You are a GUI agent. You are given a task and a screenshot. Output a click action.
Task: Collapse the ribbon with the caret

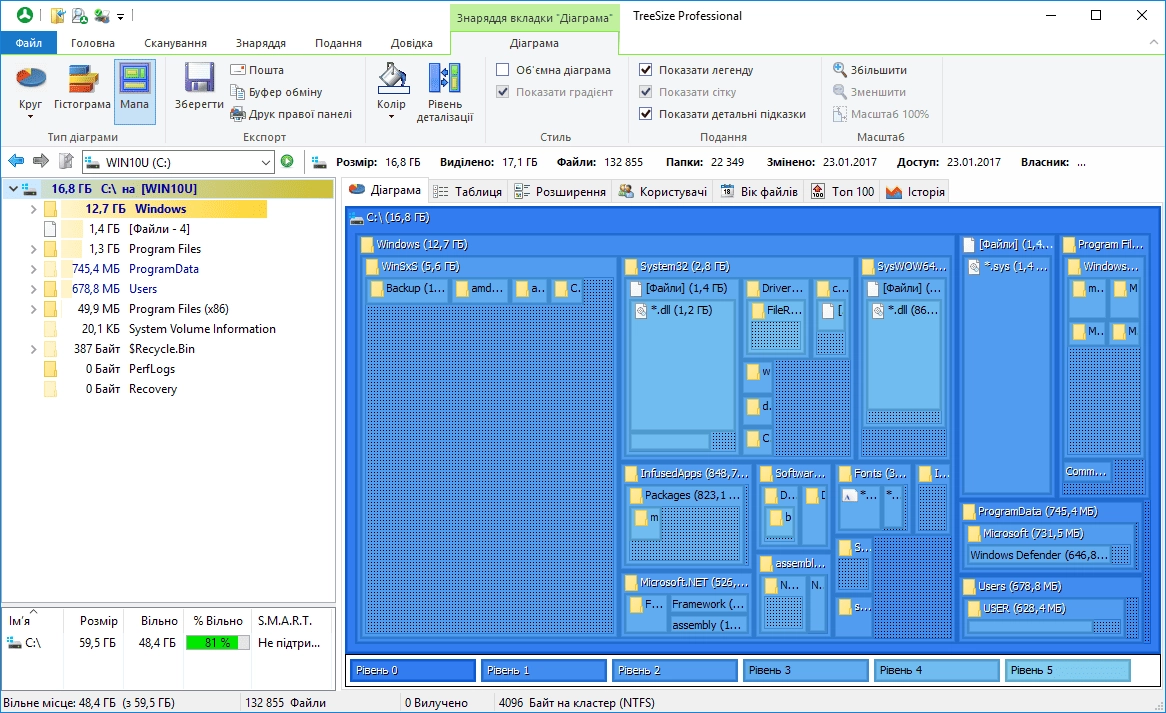tap(1153, 43)
